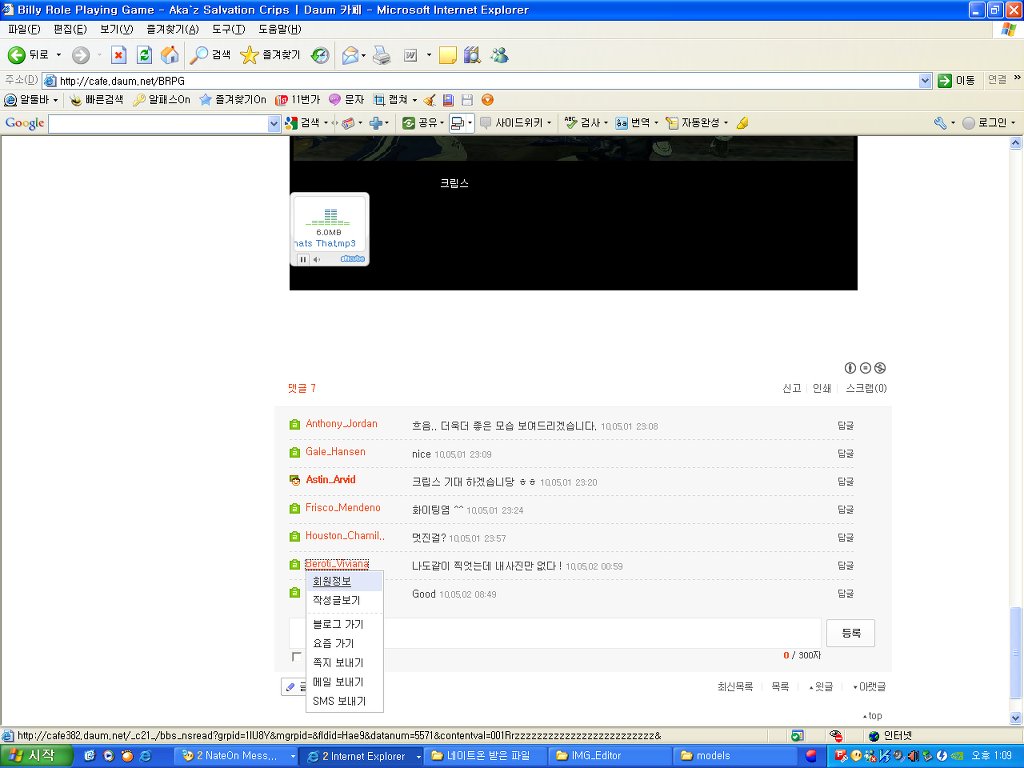The width and height of the screenshot is (1024, 768).
Task: Jump to page top via top link
Action: pos(872,716)
